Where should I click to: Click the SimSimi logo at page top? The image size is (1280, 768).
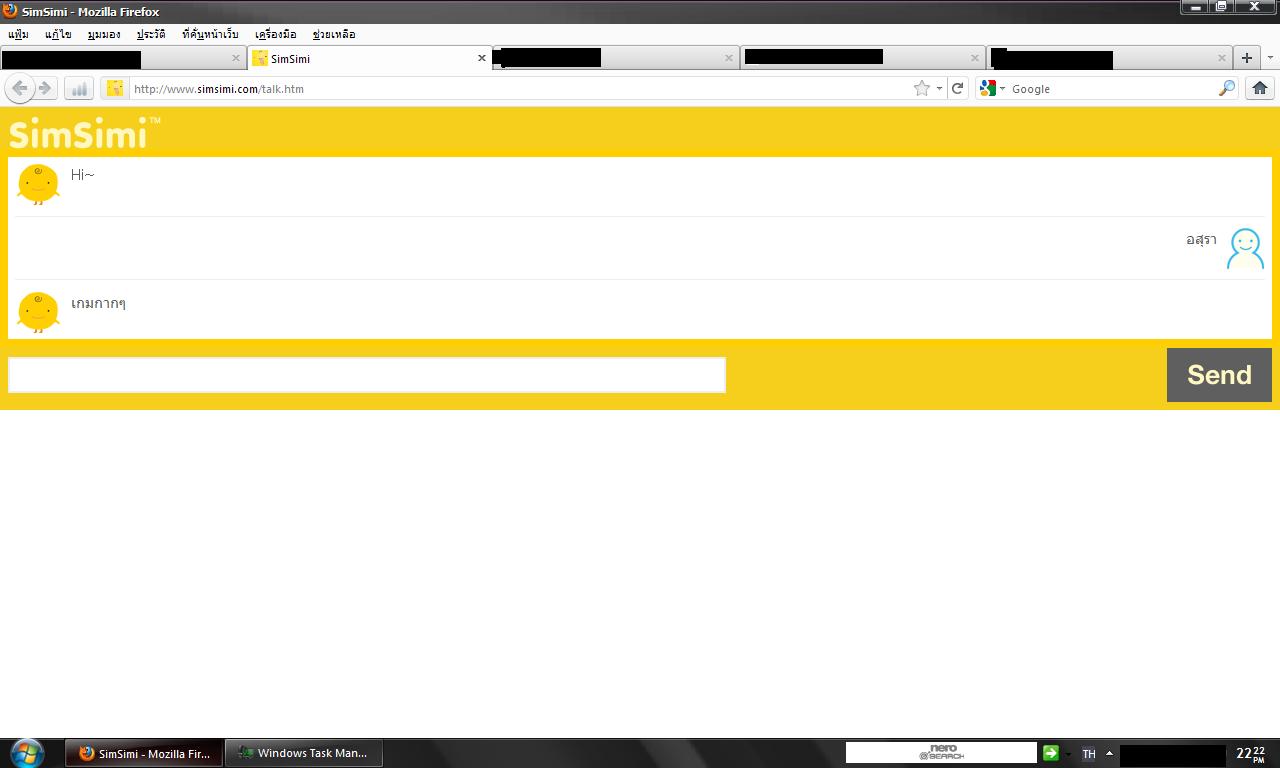tap(84, 133)
